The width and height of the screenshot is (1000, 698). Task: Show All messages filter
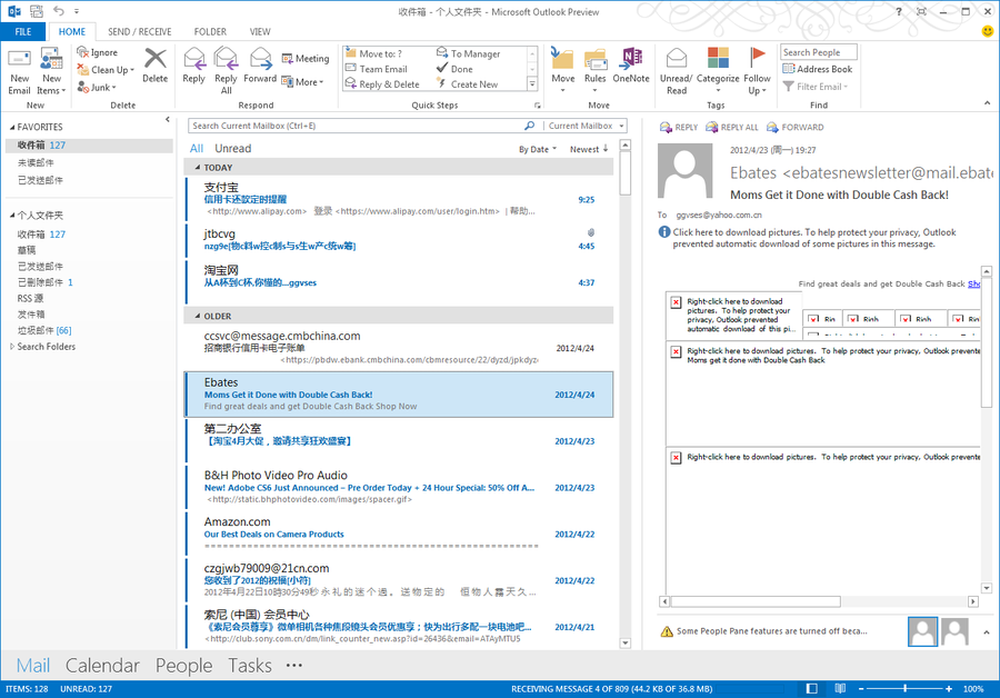pos(196,148)
